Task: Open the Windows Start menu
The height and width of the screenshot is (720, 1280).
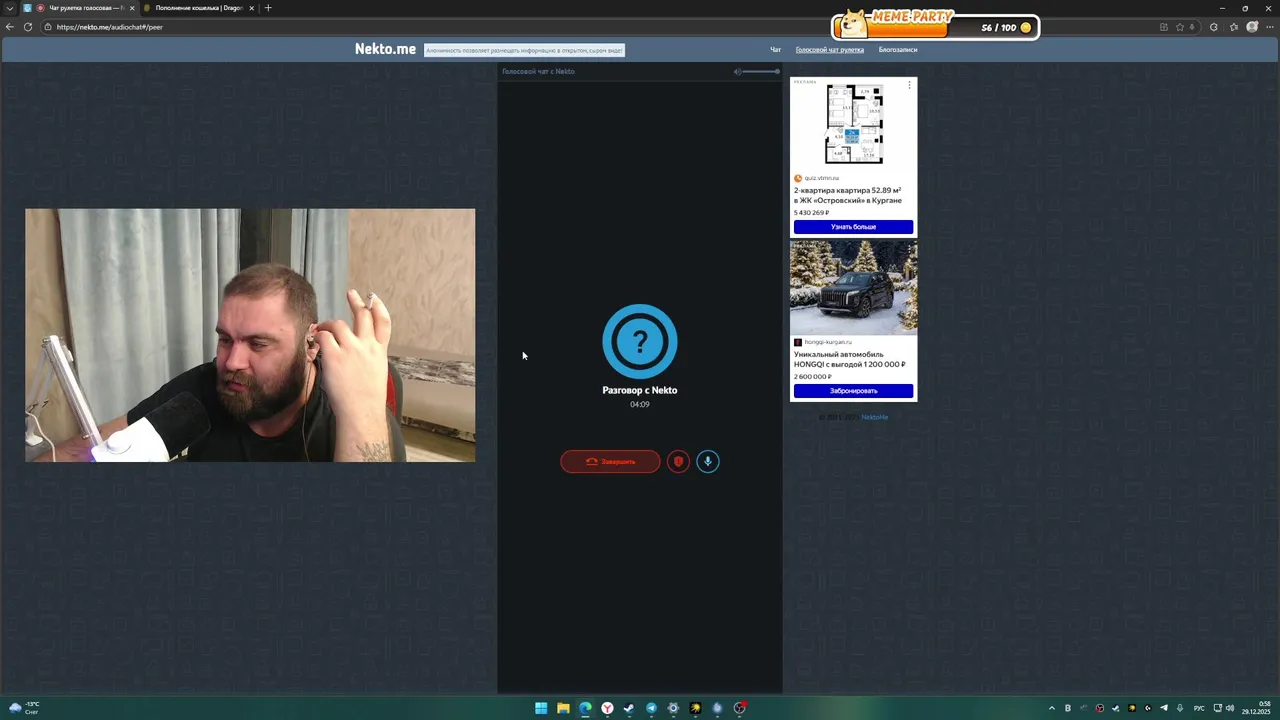Action: click(x=541, y=708)
